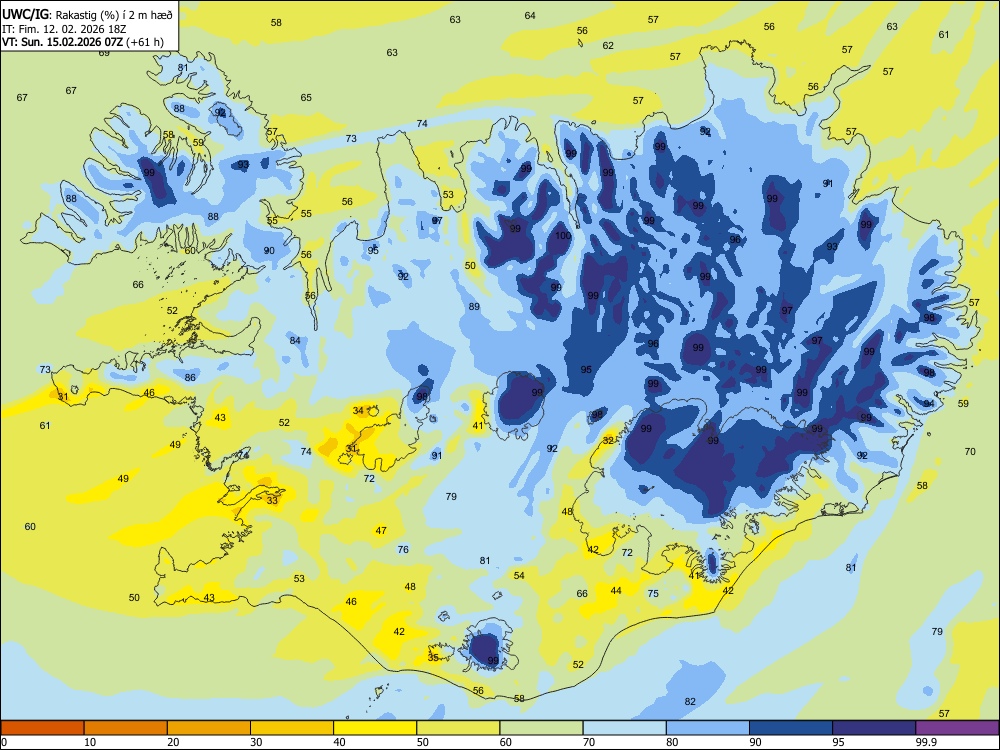The height and width of the screenshot is (750, 1000).
Task: Select the 70–80 pale blue legend swatch
Action: point(624,728)
